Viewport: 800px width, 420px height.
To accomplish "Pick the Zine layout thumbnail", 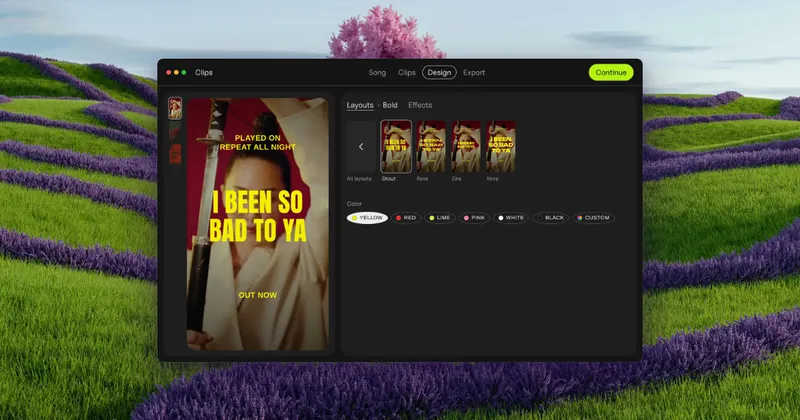I will [x=466, y=146].
